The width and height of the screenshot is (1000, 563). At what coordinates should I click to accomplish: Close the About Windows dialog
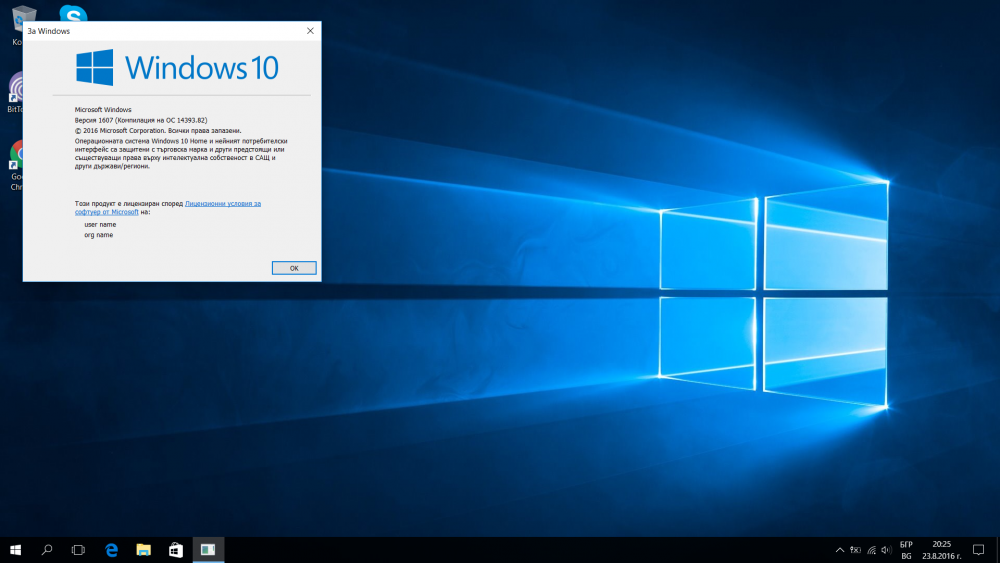click(x=310, y=31)
